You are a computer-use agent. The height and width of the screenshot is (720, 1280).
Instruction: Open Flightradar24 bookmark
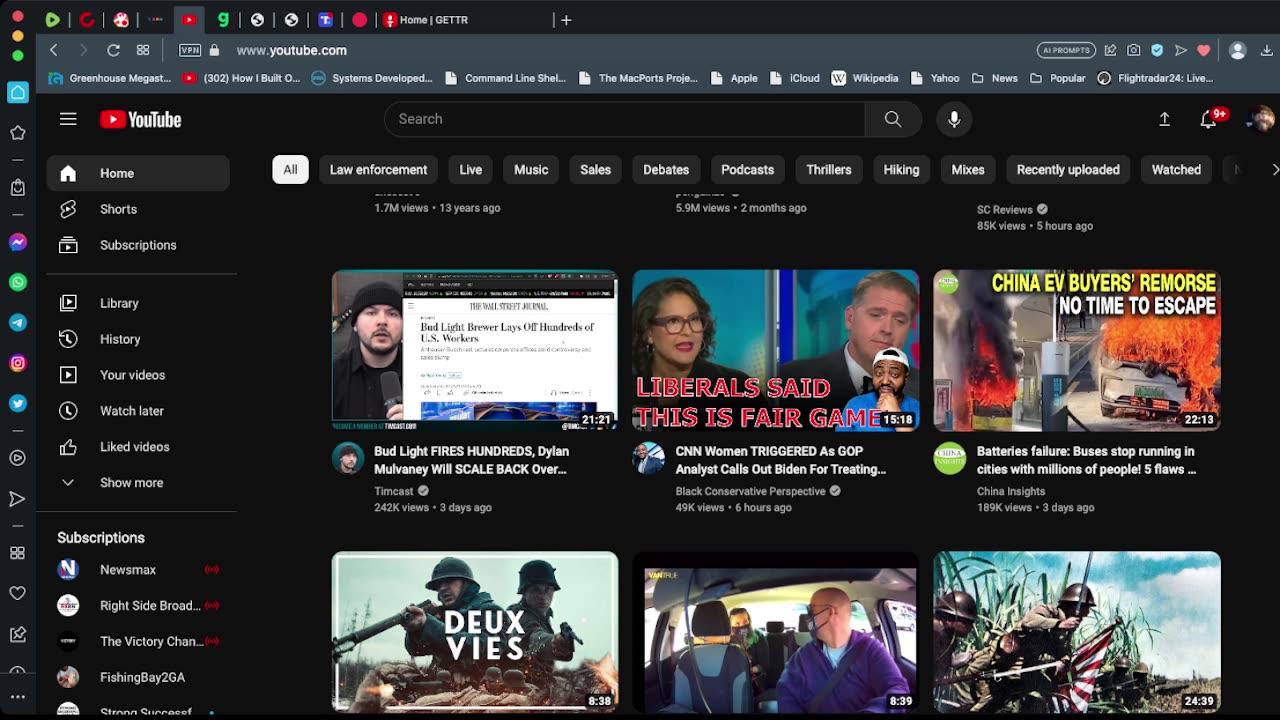[1155, 78]
